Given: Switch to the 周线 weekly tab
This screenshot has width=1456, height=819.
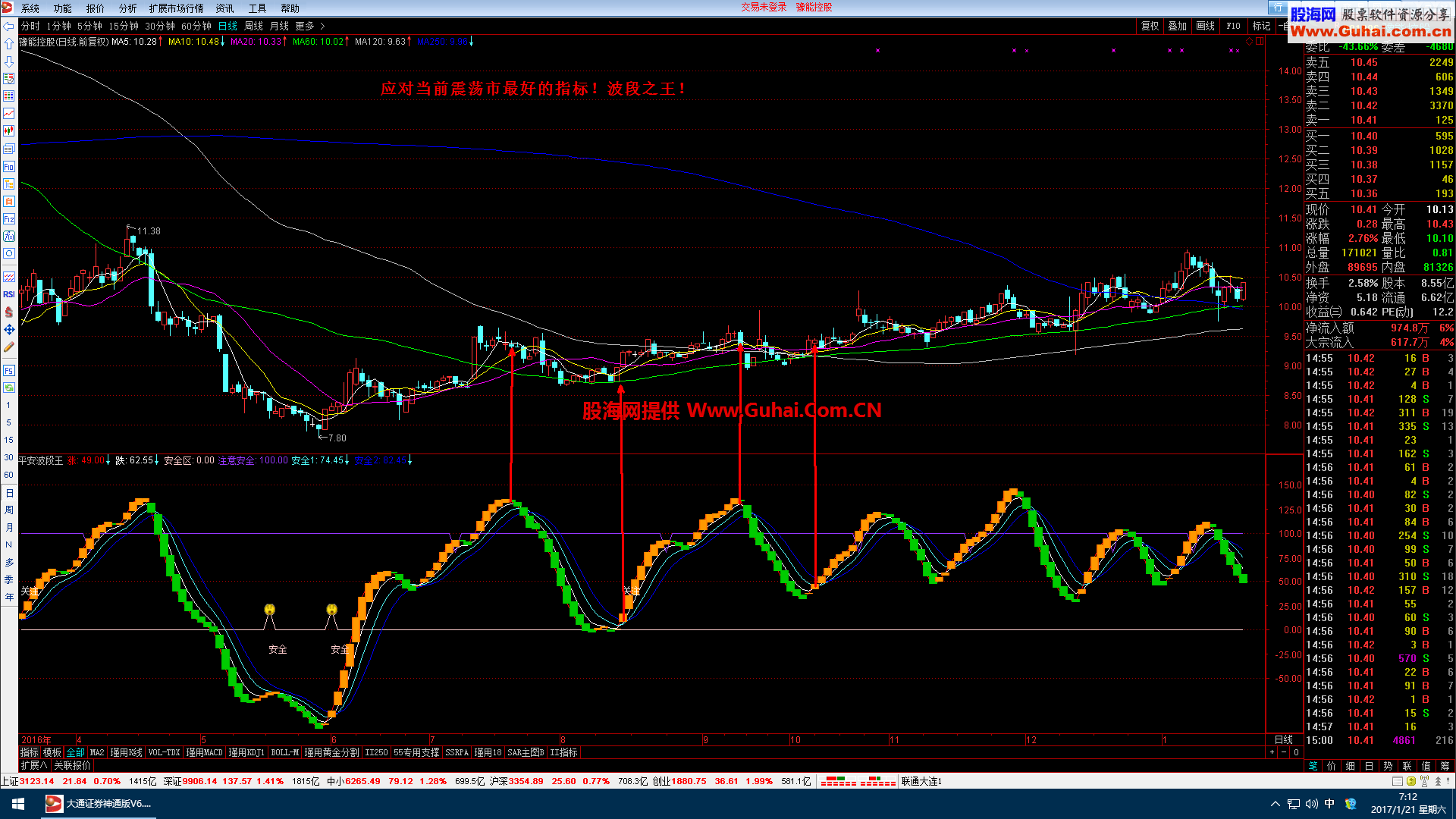Looking at the screenshot, I should coord(254,26).
